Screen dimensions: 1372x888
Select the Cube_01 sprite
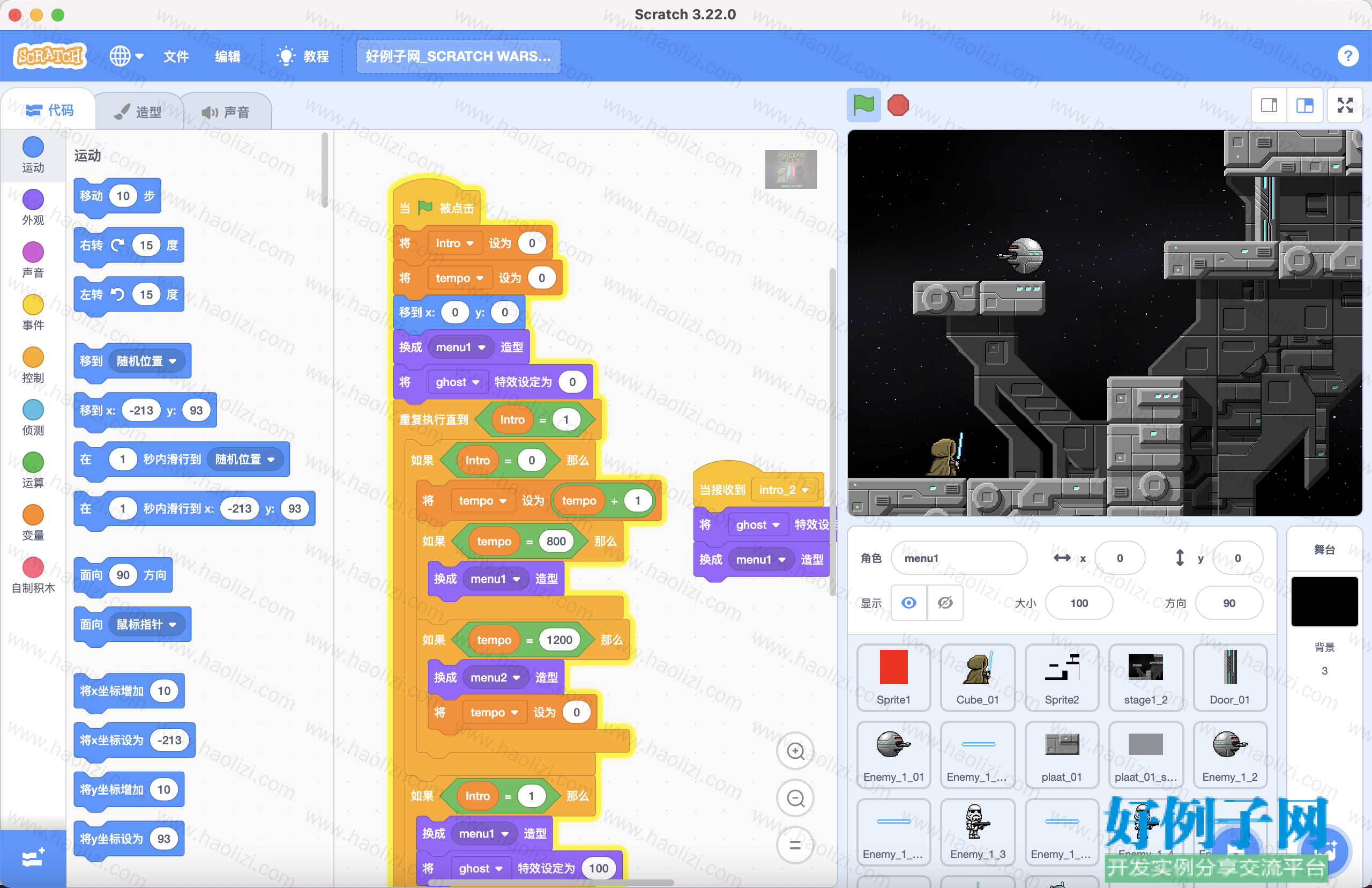click(978, 678)
